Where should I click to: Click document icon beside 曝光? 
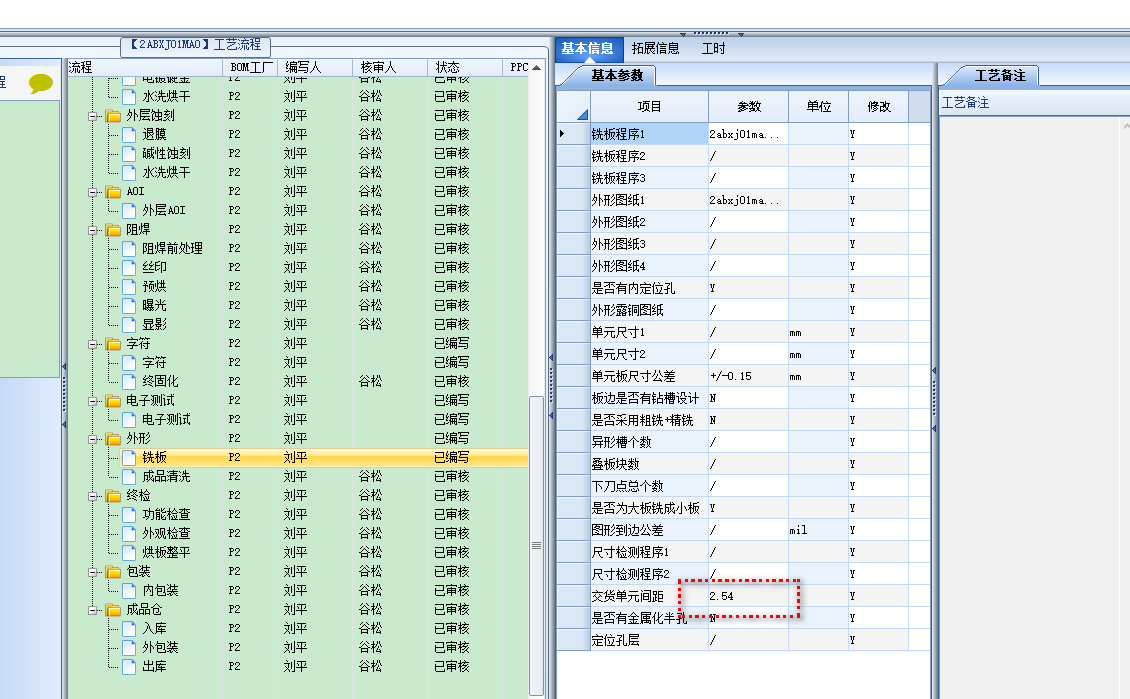click(x=129, y=306)
